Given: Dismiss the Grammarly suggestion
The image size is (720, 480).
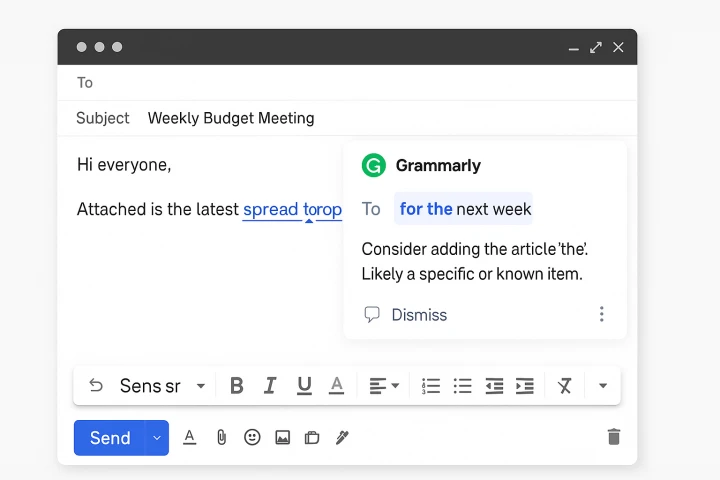Looking at the screenshot, I should tap(419, 315).
